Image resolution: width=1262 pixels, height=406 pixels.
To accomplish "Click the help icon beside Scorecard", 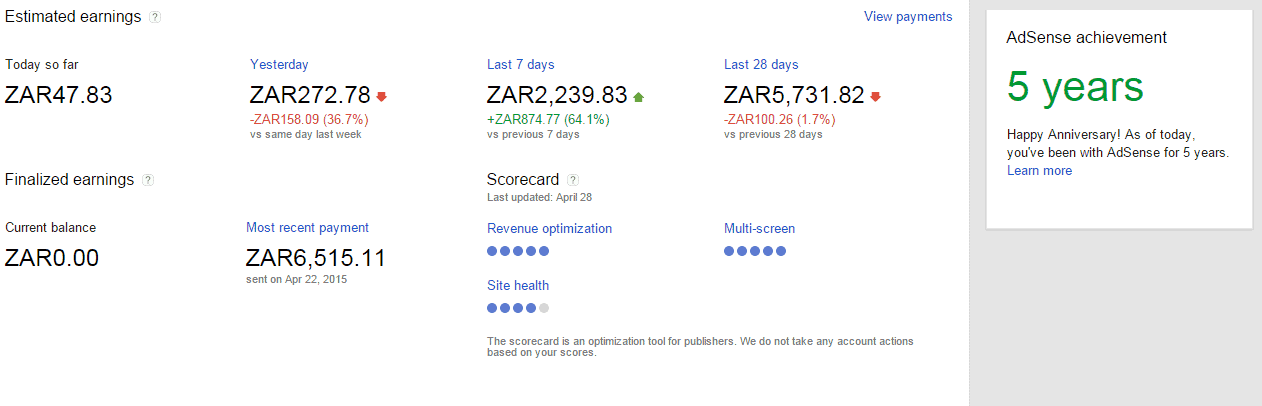I will [x=573, y=180].
